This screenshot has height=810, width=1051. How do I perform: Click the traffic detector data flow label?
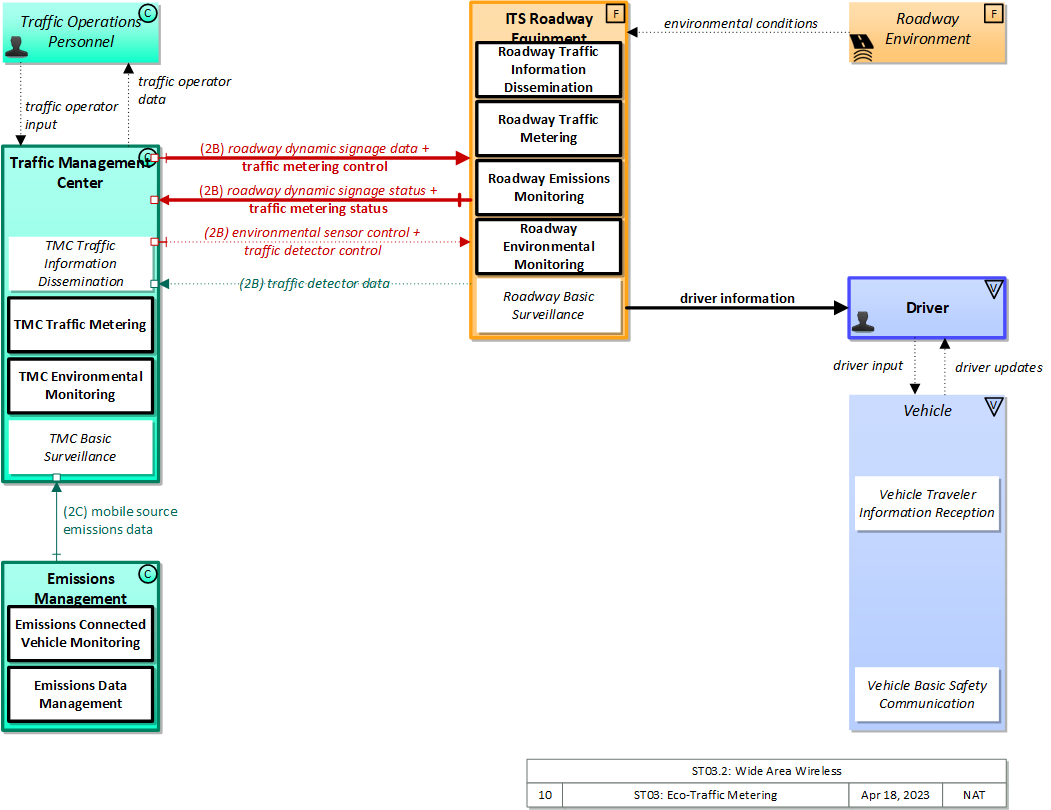point(314,284)
